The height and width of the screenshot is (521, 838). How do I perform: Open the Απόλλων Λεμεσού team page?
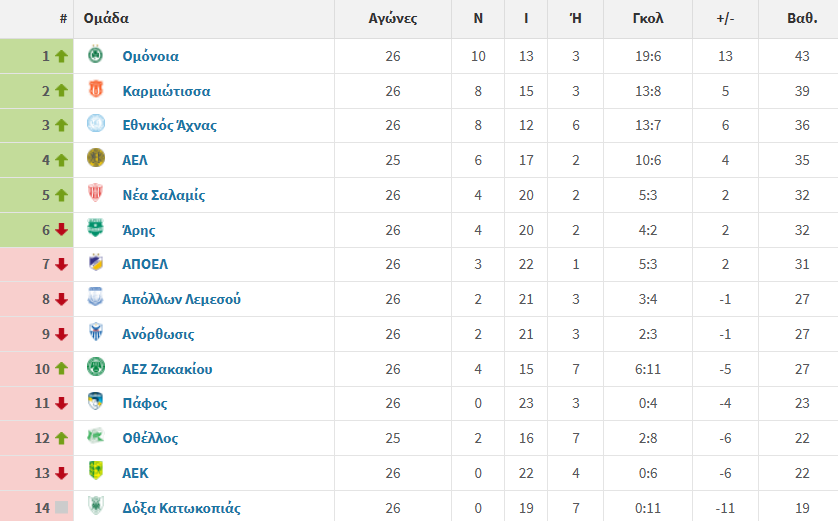click(181, 299)
